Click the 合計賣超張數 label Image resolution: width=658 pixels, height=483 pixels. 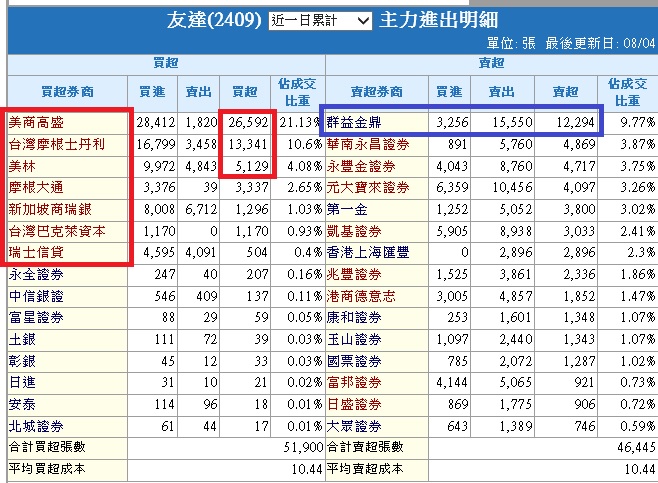pos(365,447)
